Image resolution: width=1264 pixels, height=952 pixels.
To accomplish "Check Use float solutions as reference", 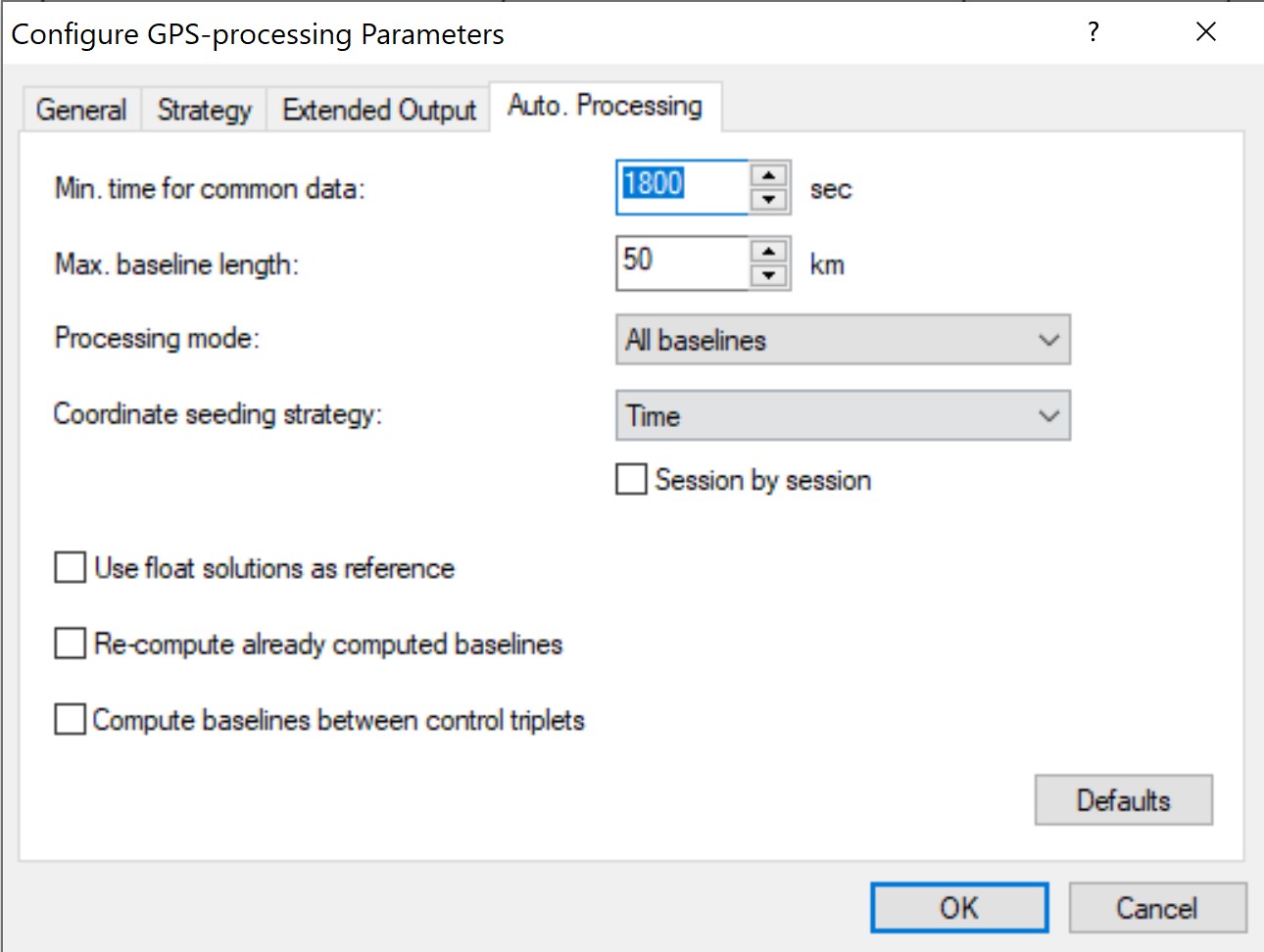I will tap(71, 568).
